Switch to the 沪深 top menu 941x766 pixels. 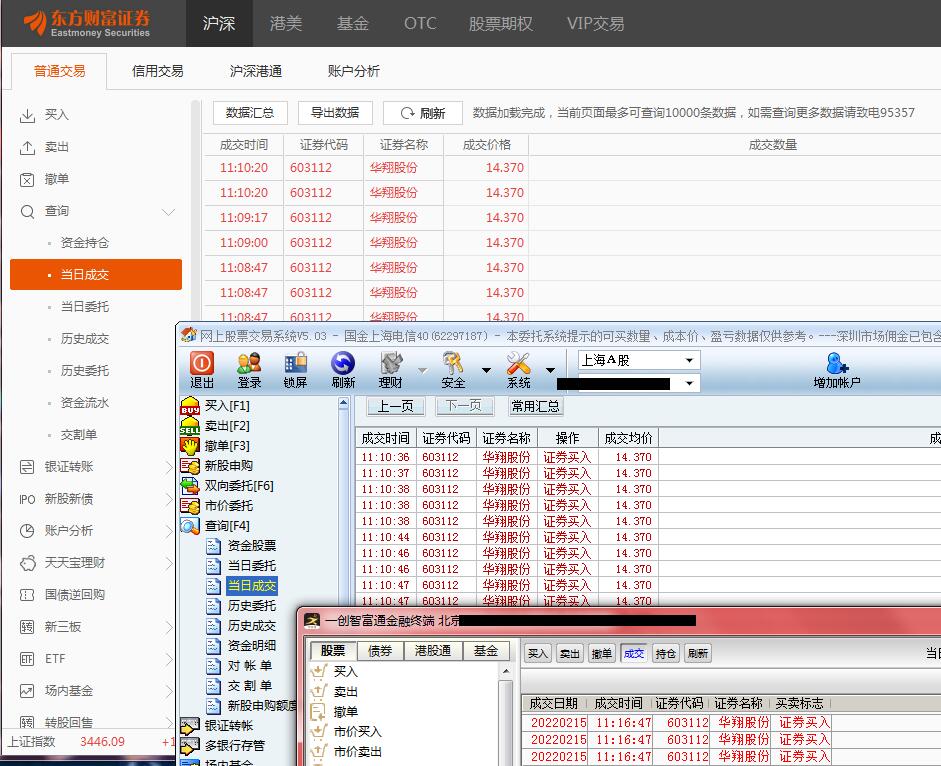(219, 23)
